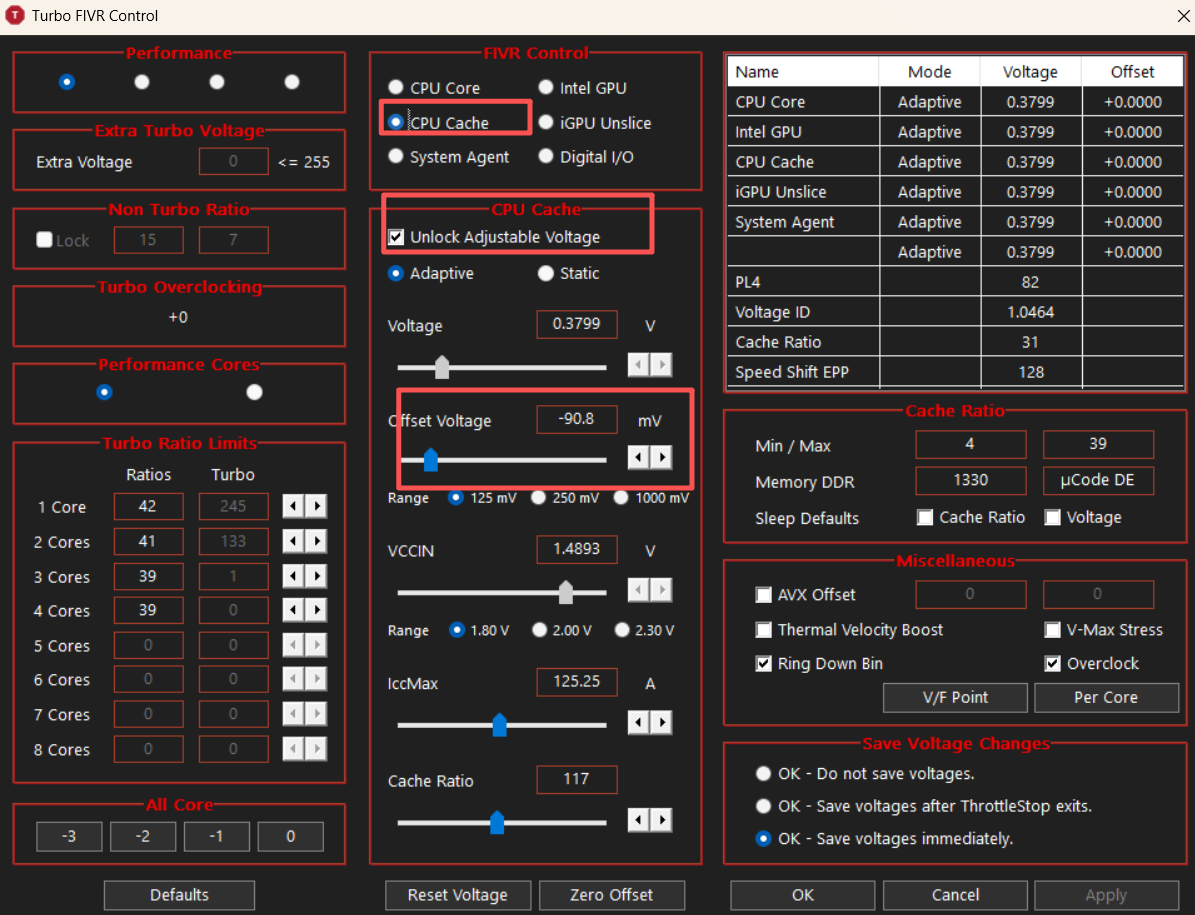Choose the 2.30 V VCCIN range
Image resolution: width=1195 pixels, height=915 pixels.
tap(623, 630)
